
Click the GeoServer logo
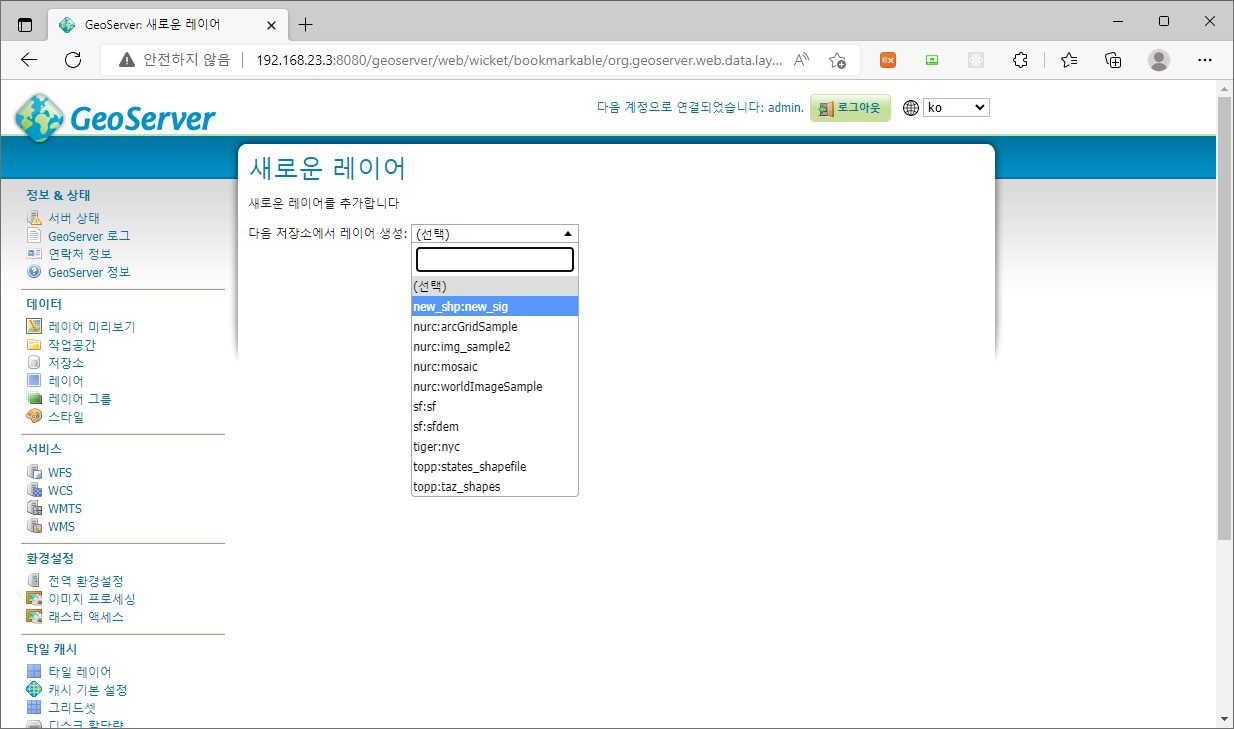point(115,117)
